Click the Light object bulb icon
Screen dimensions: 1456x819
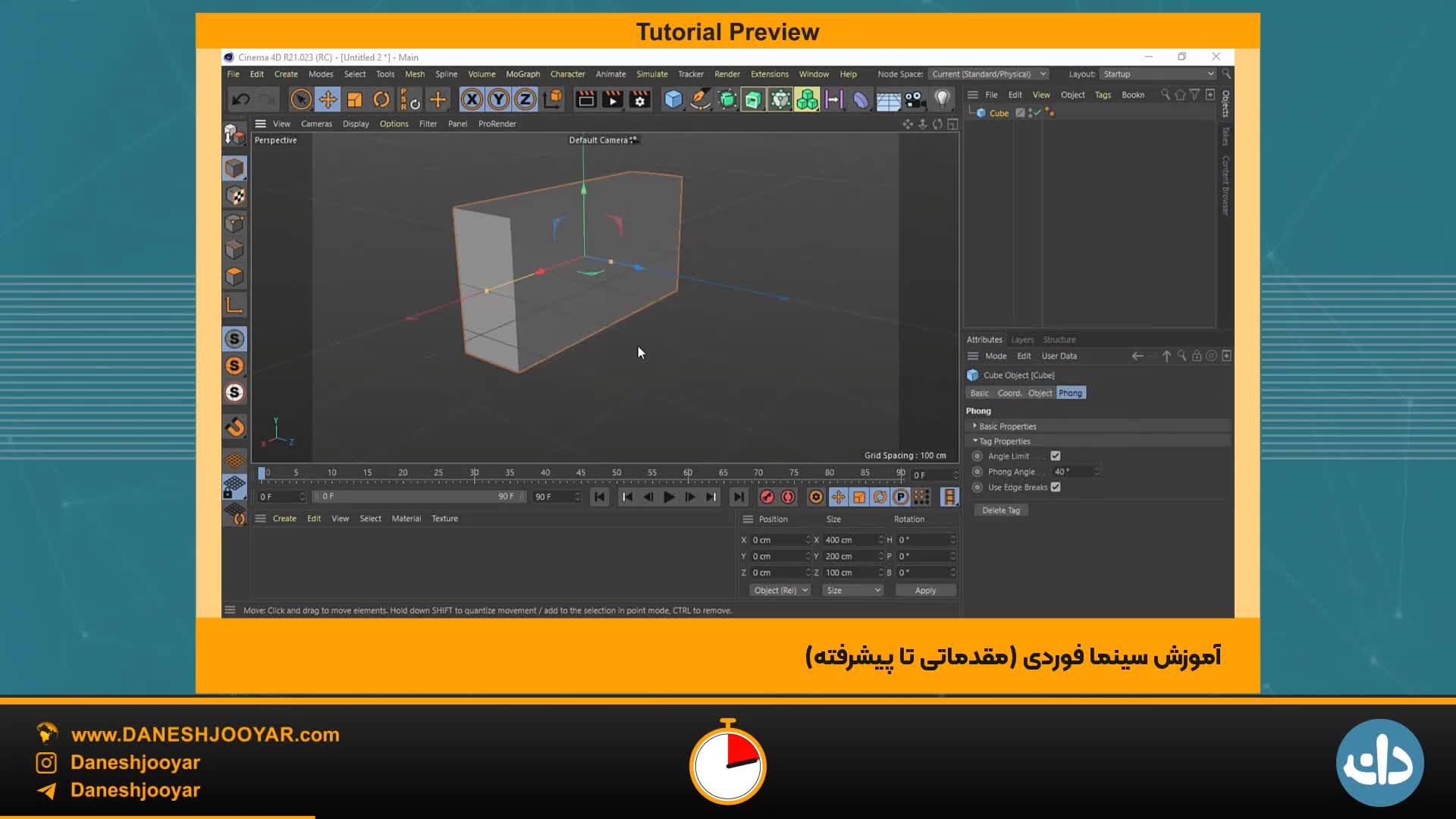click(x=942, y=99)
